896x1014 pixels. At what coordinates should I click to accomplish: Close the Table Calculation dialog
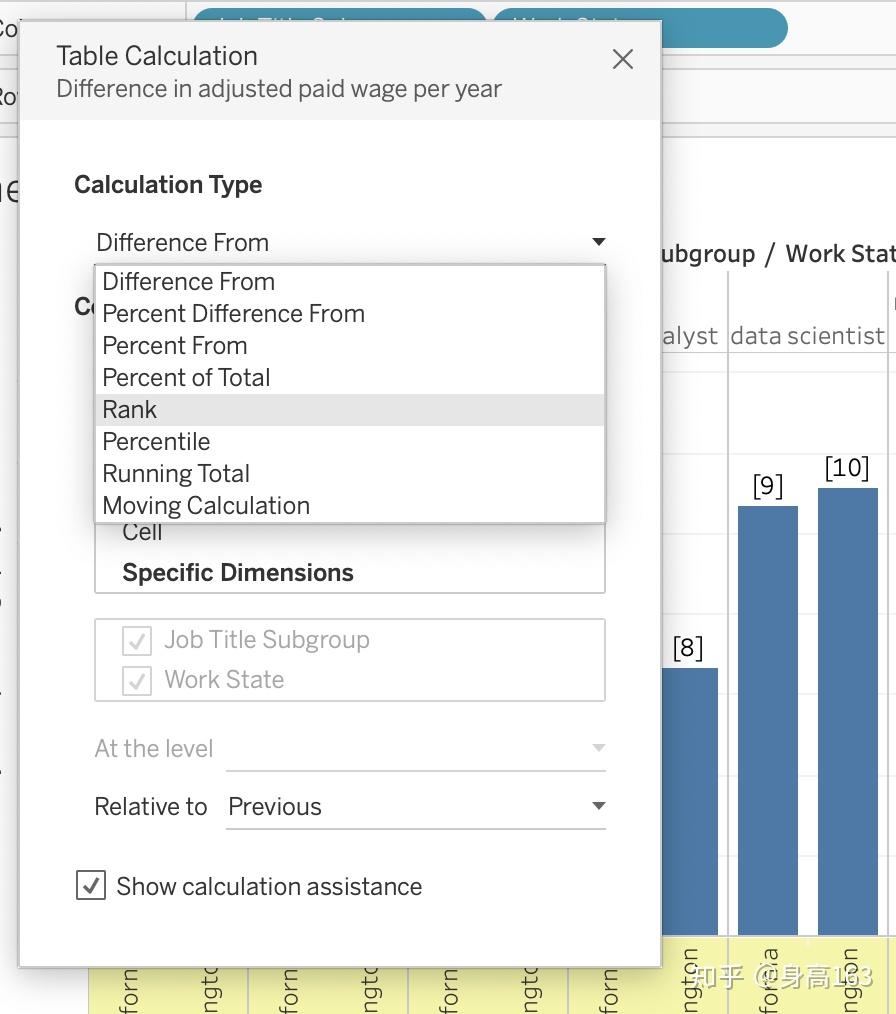point(623,59)
